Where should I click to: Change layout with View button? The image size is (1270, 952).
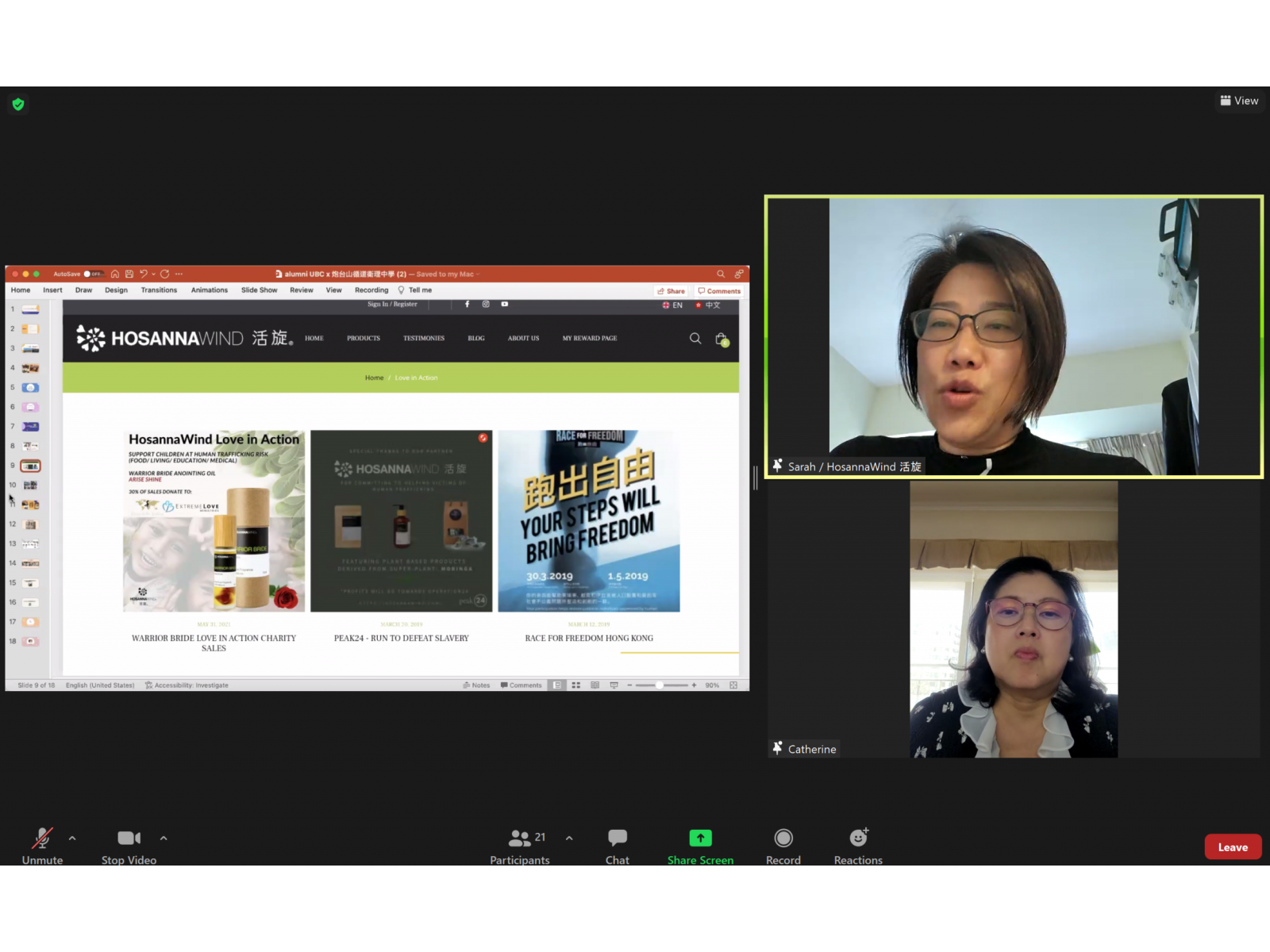[1239, 101]
